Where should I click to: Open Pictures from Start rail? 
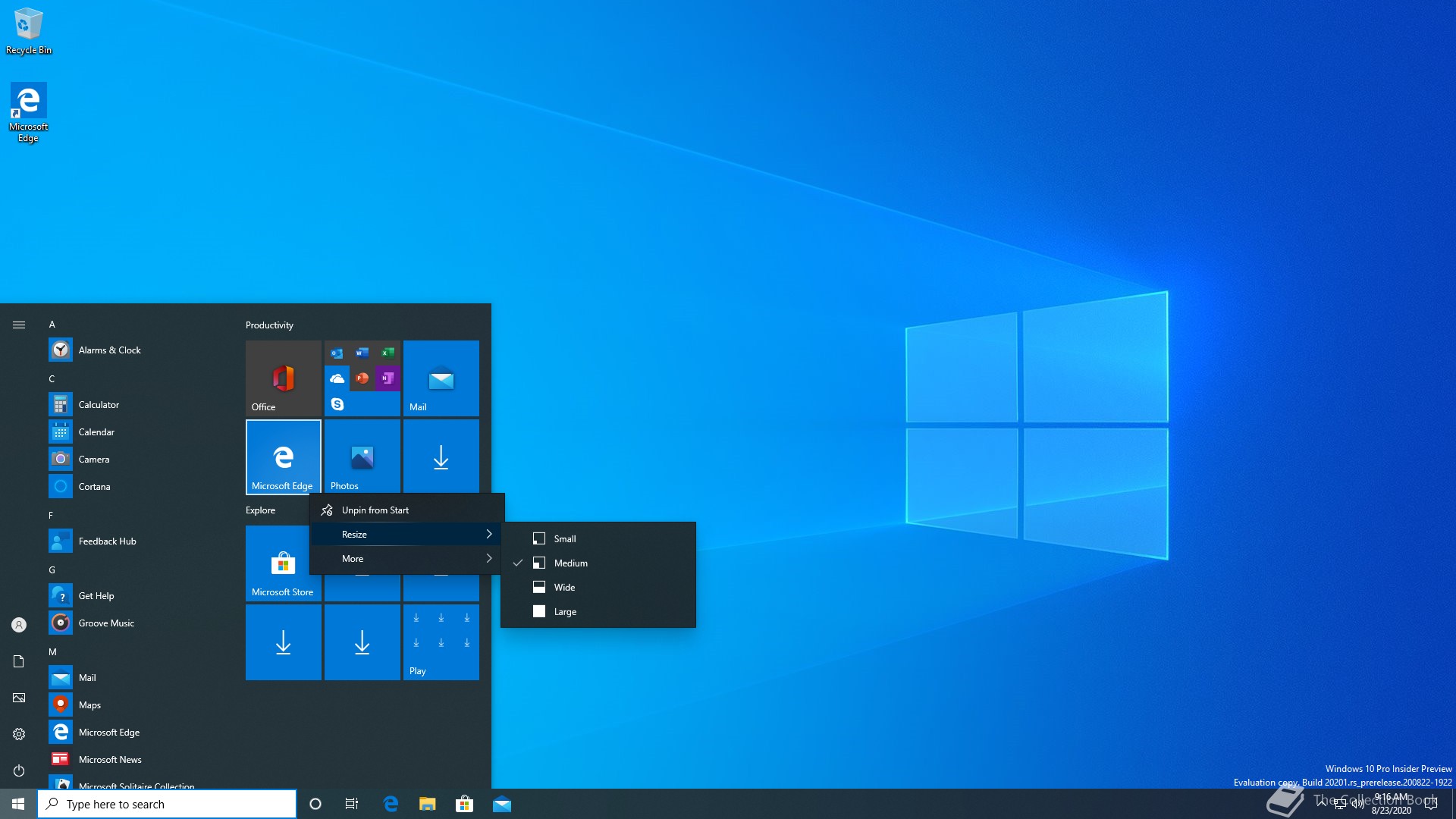point(19,698)
